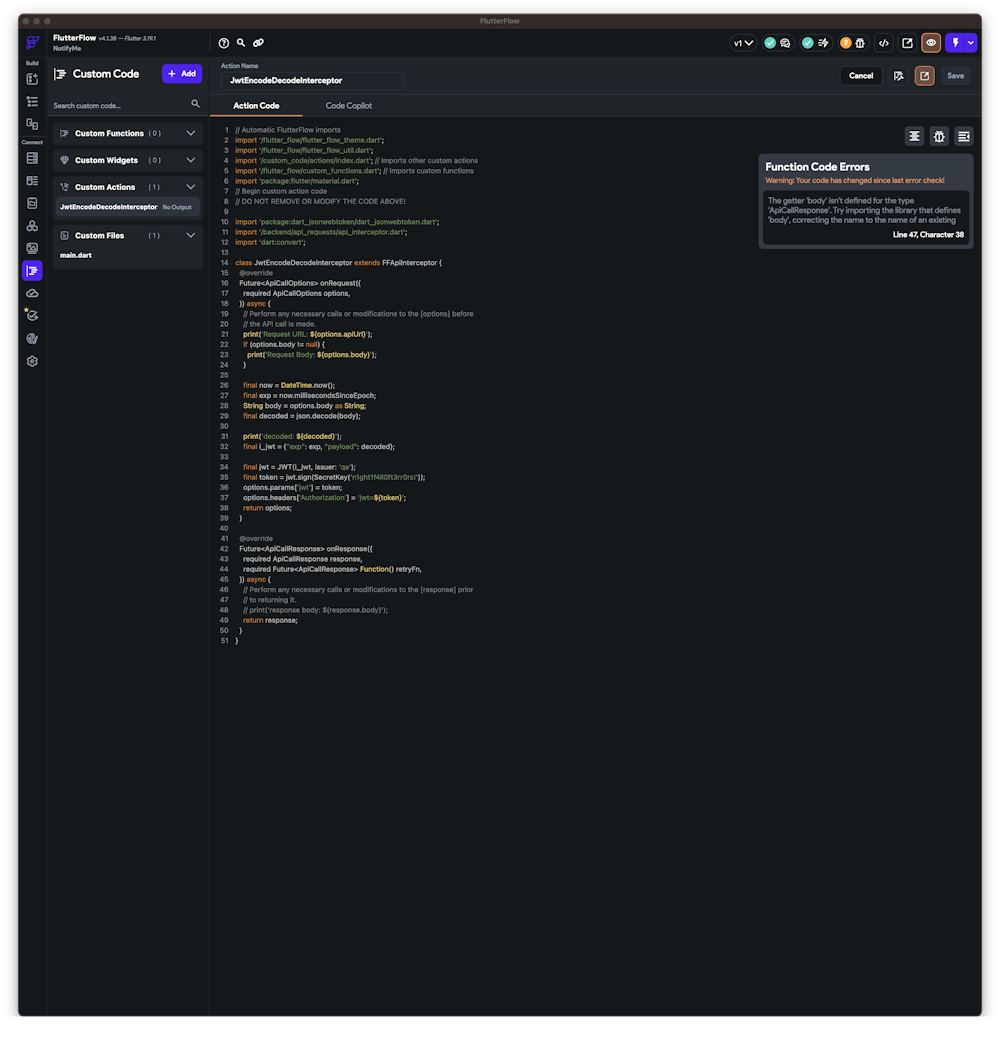The width and height of the screenshot is (1000, 1039).
Task: Click the Widget Tree icon in sidebar
Action: 32,101
